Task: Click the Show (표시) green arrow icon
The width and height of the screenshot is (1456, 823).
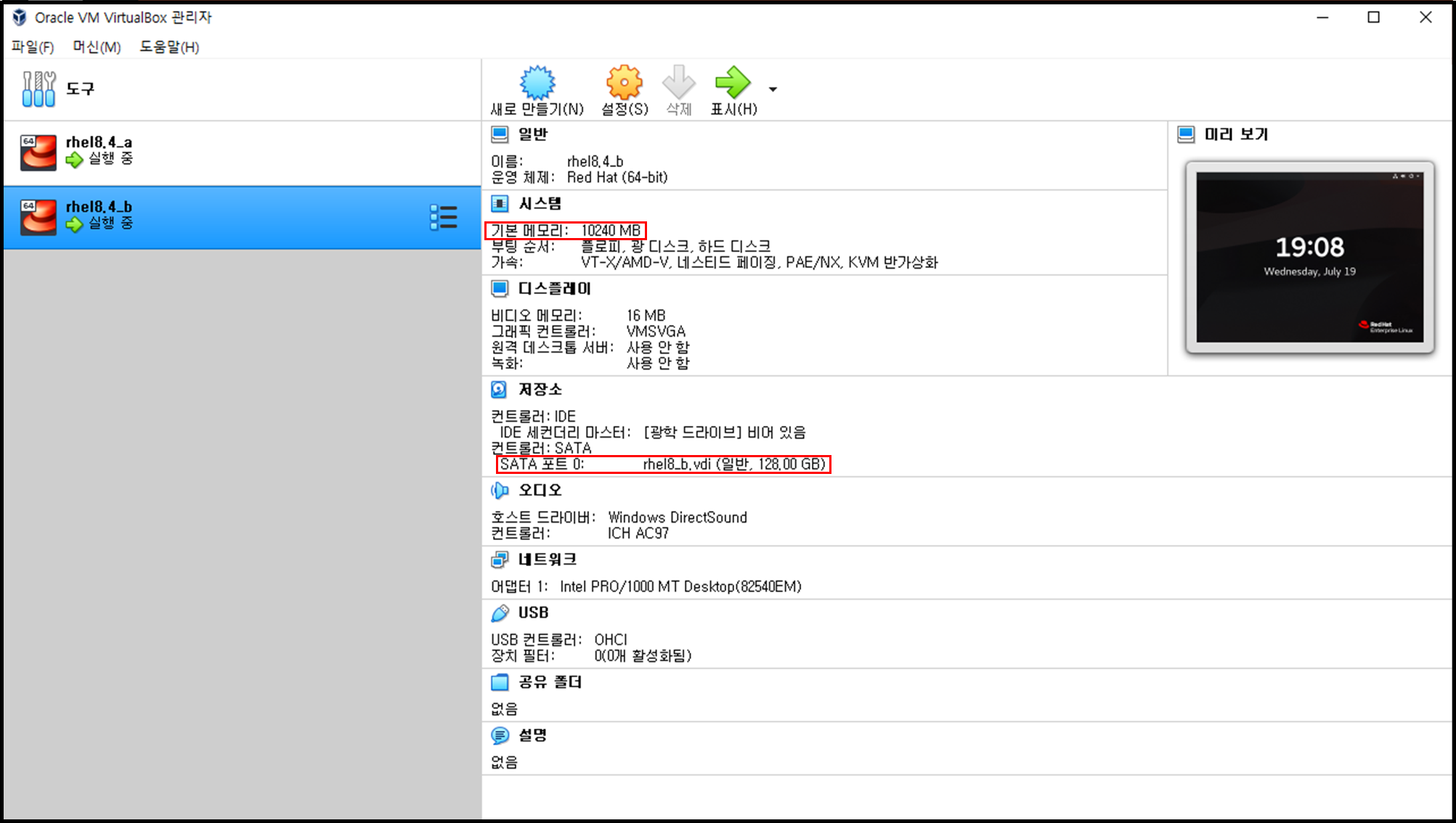Action: coord(732,83)
